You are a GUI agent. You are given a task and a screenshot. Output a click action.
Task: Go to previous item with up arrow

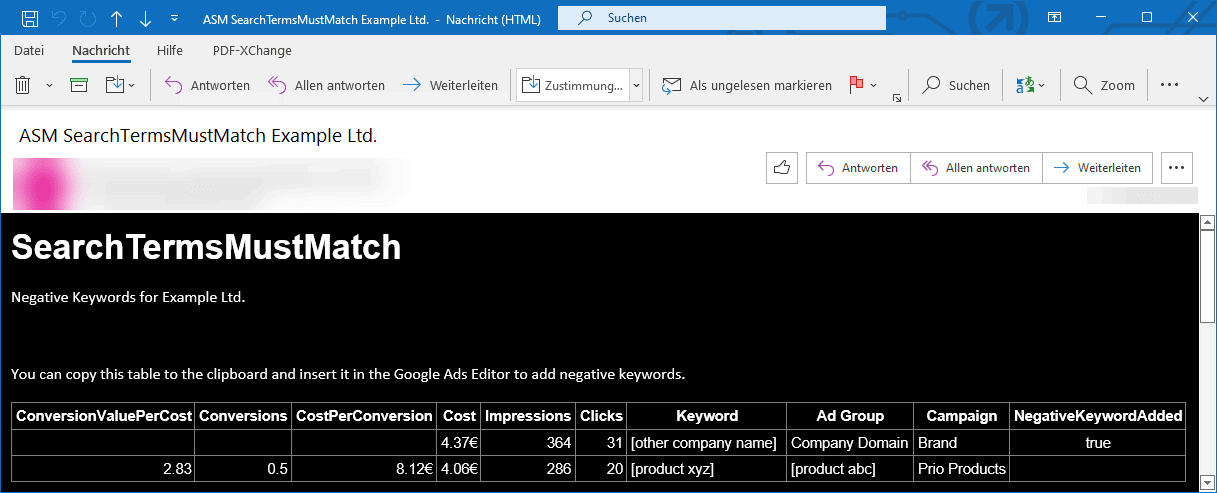point(116,18)
